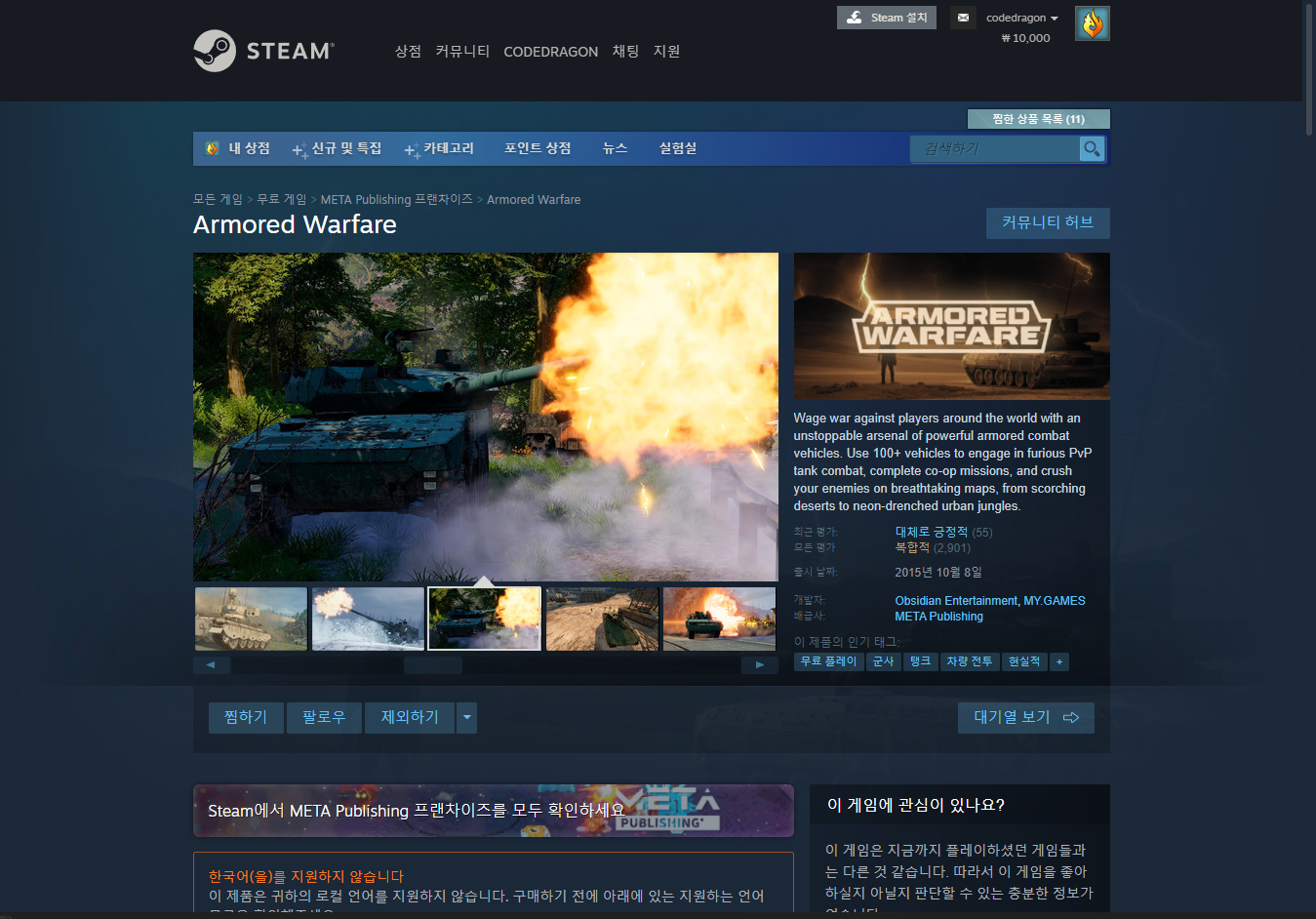Open the inbox envelope icon
This screenshot has height=919, width=1316.
click(963, 18)
